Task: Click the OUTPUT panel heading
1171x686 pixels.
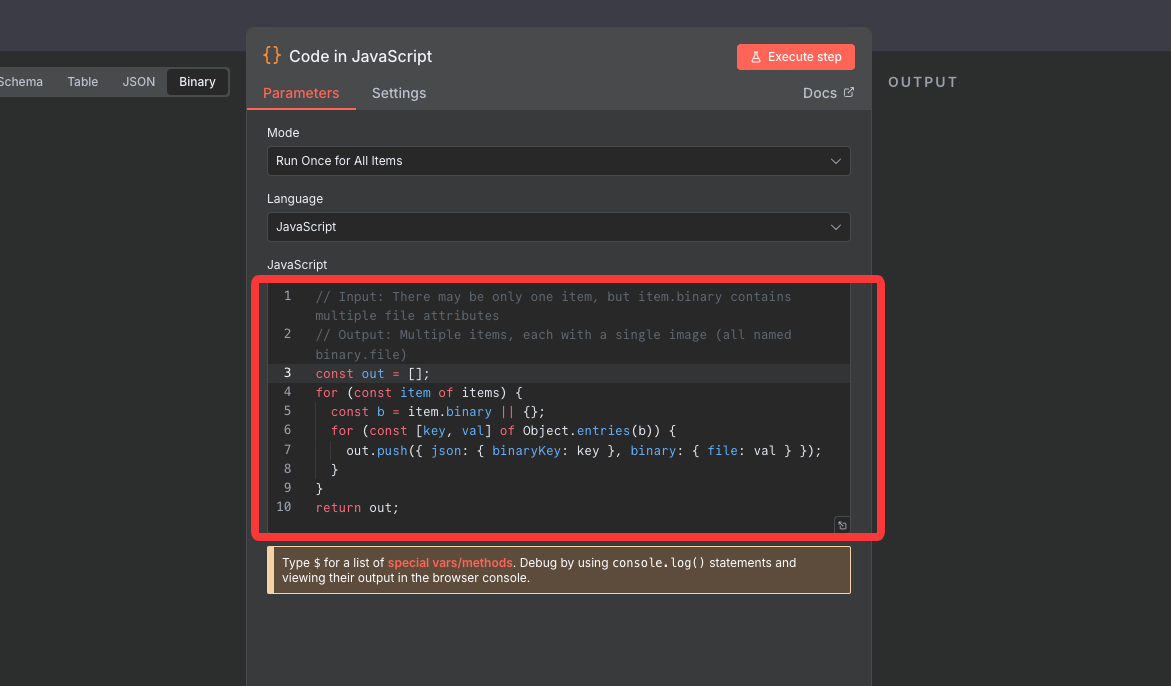Action: click(922, 82)
